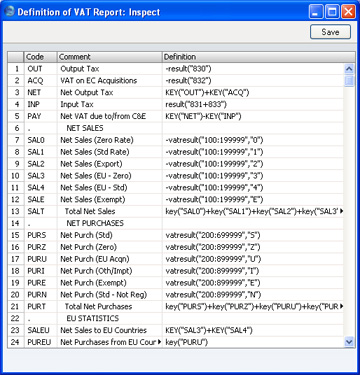
Task: Edit KEY("SAL3")+KEY("SAL4") definition
Action: 253,330
